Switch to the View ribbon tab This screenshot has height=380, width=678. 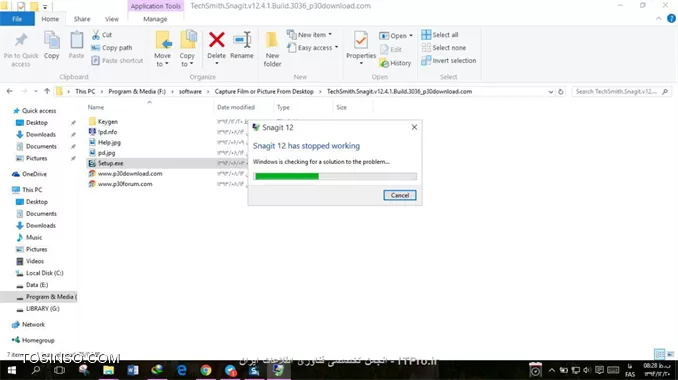[x=112, y=19]
